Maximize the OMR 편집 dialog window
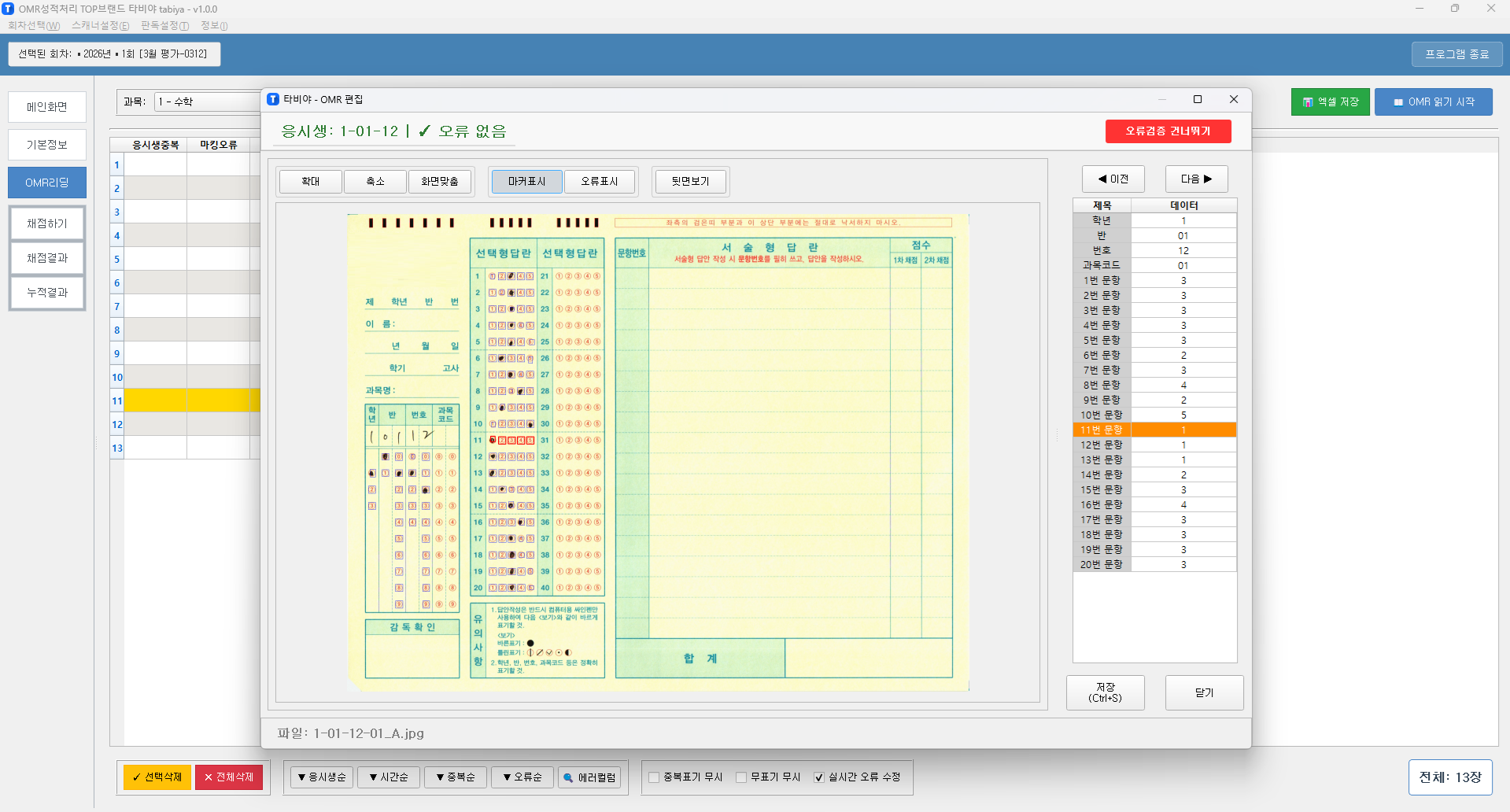 tap(1198, 99)
